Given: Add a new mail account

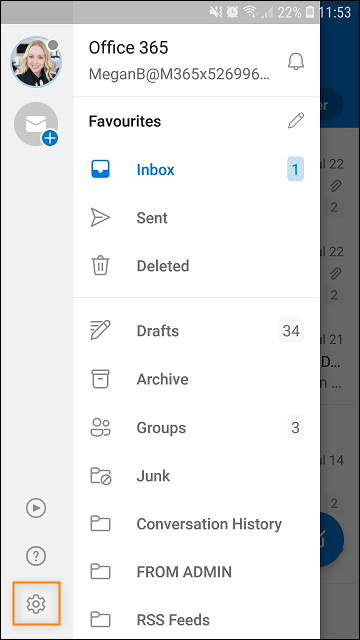Looking at the screenshot, I should point(36,124).
